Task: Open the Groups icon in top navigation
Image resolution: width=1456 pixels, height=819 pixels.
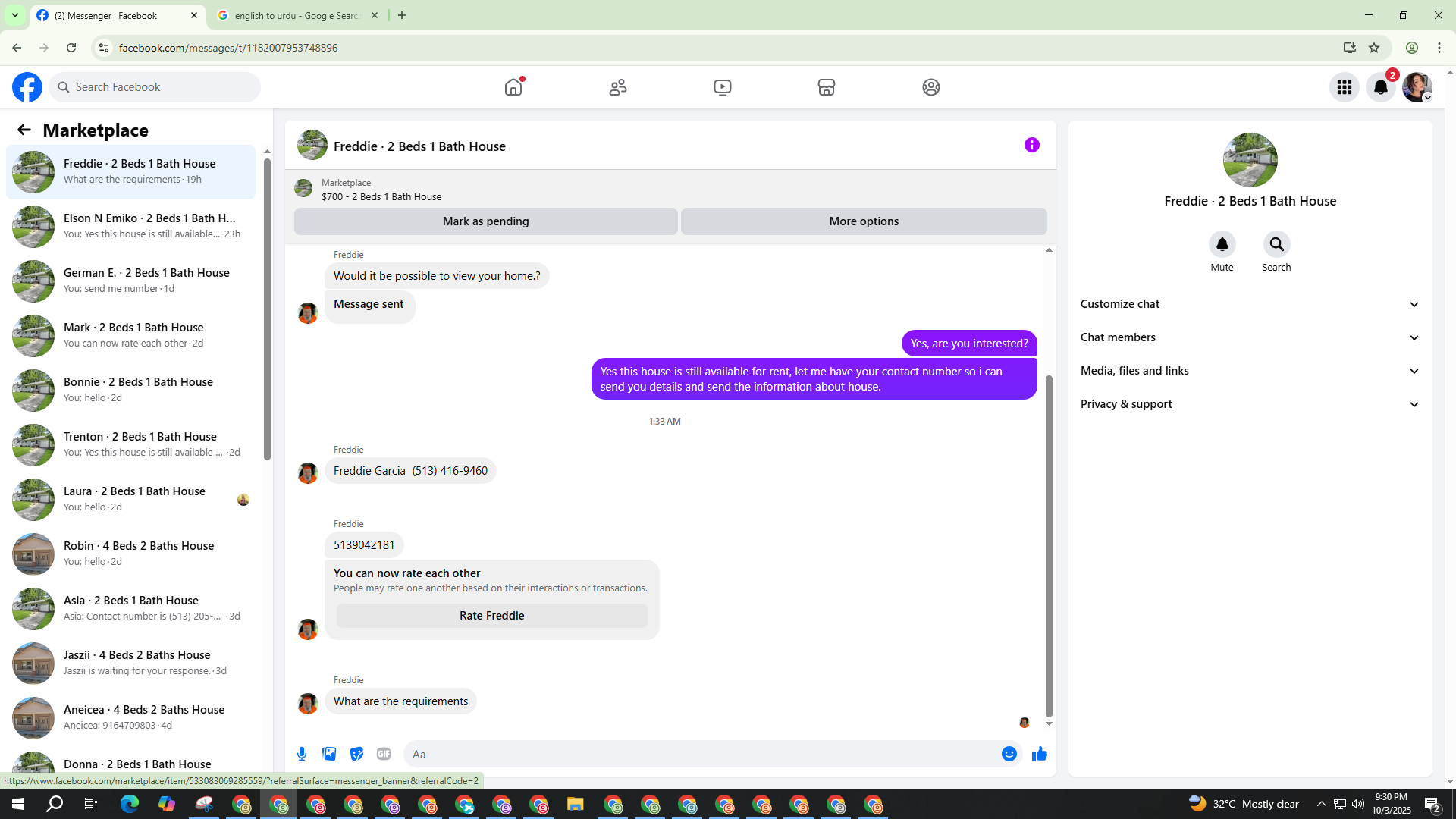Action: pyautogui.click(x=931, y=87)
